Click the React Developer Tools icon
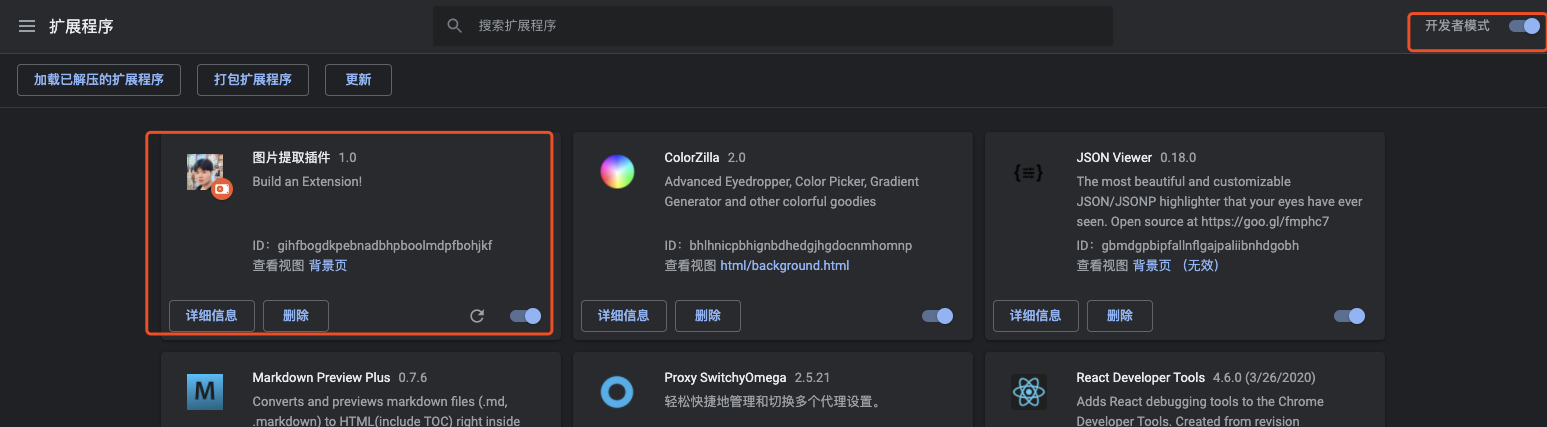This screenshot has height=427, width=1547. point(1029,392)
